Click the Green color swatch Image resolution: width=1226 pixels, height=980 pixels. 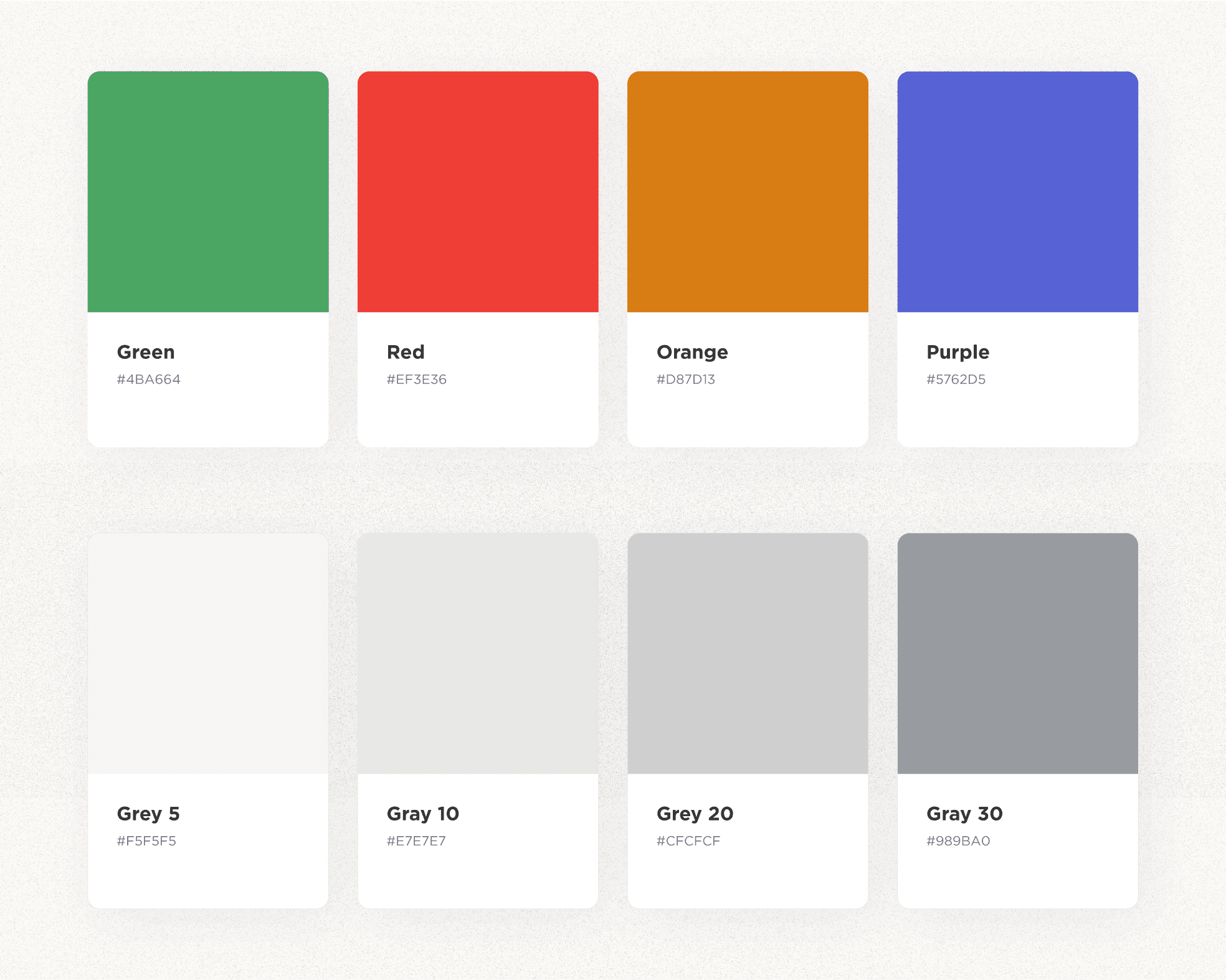tap(208, 192)
